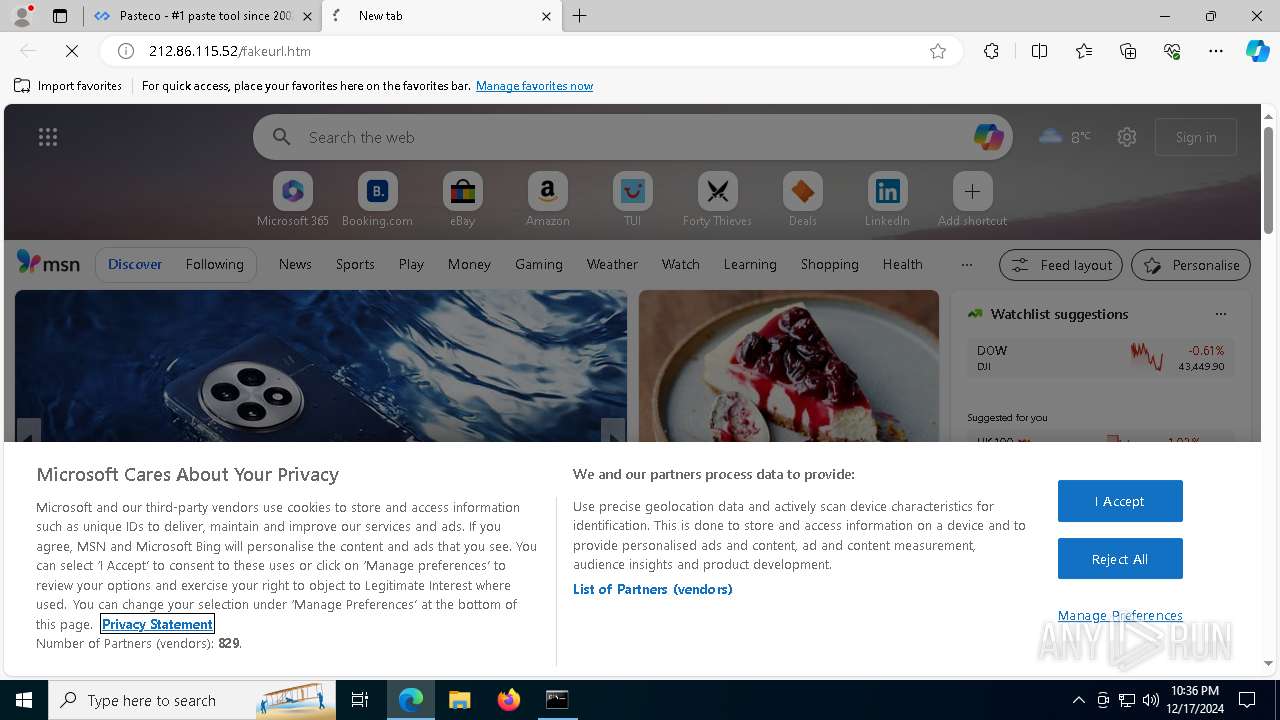This screenshot has height=720, width=1280.
Task: Focus the Search the web field
Action: click(632, 137)
